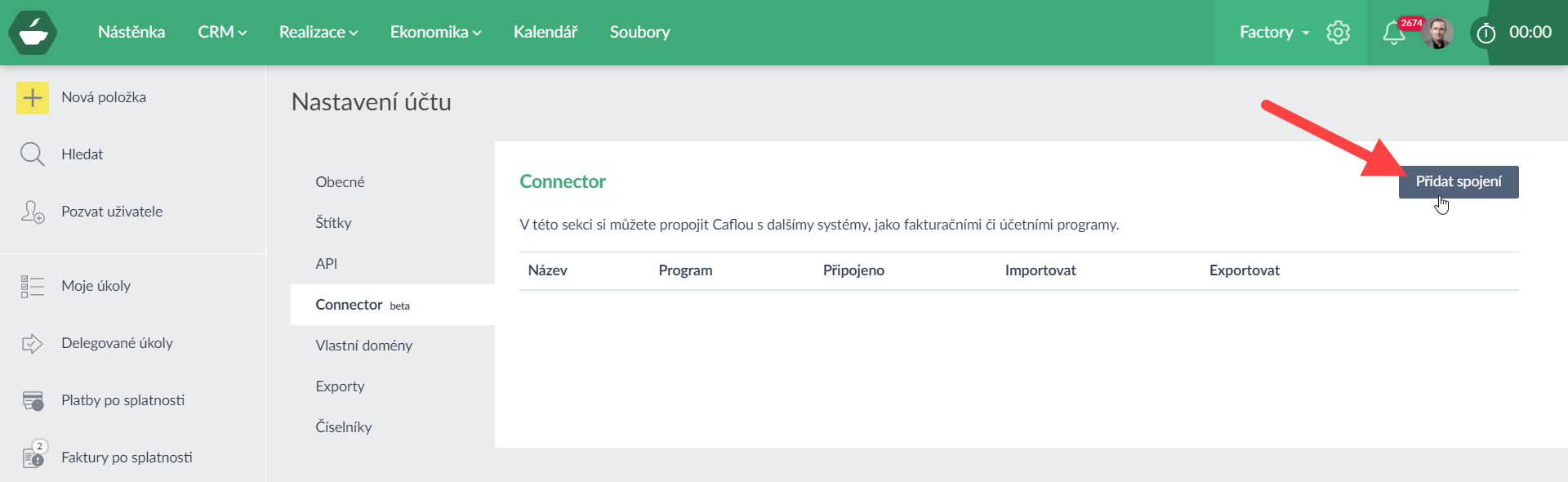Viewport: 1568px width, 482px height.
Task: Click the Moje úkoly checklist icon
Action: pos(33,286)
